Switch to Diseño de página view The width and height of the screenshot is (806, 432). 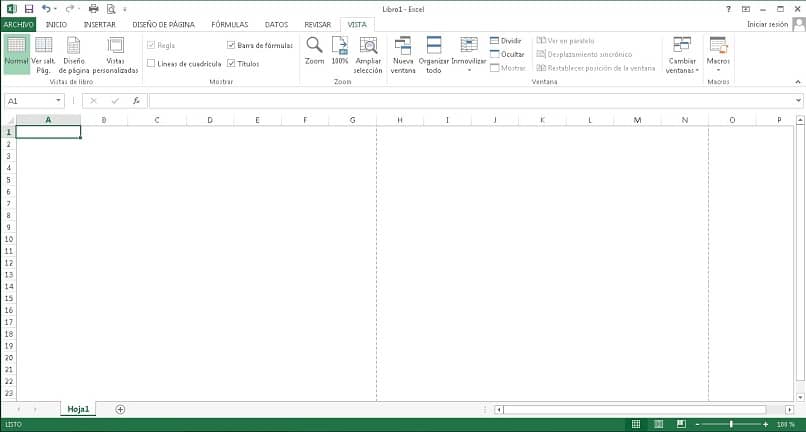click(x=74, y=53)
